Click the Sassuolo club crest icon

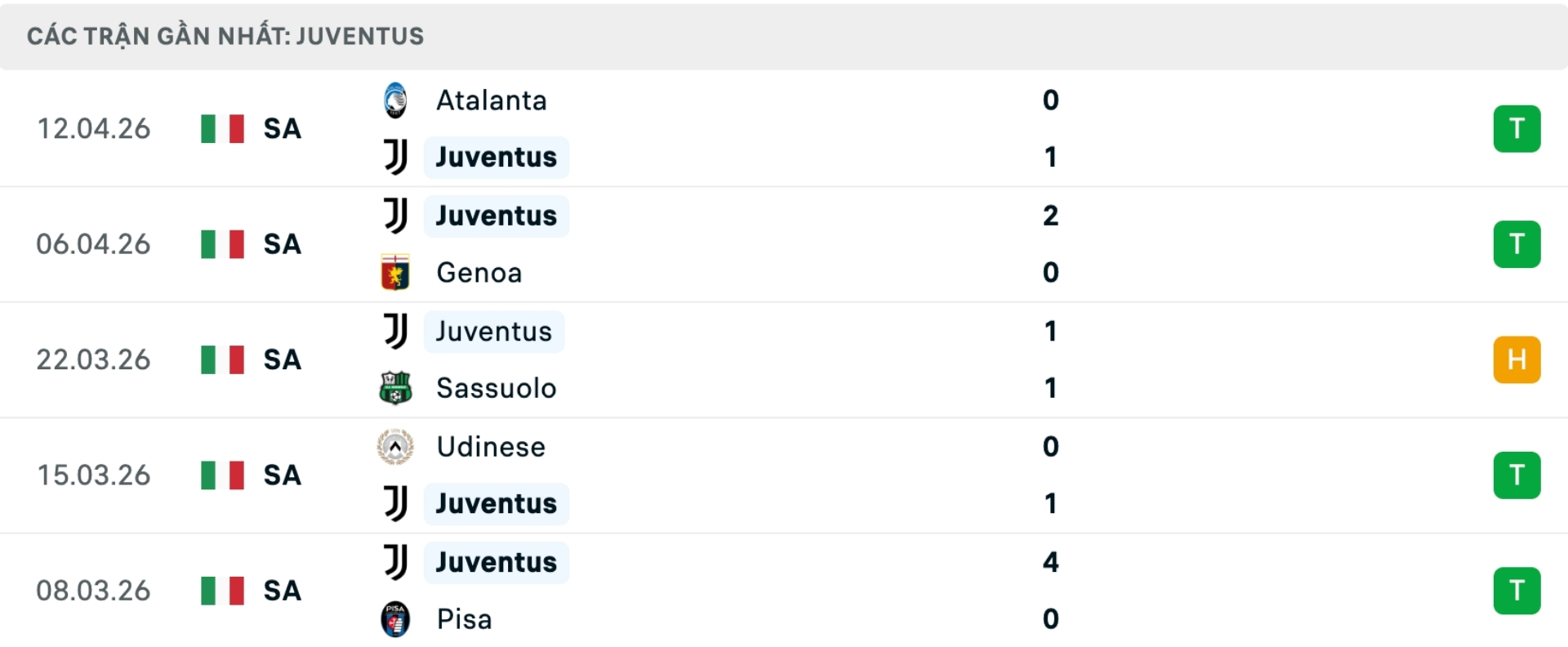pyautogui.click(x=395, y=388)
